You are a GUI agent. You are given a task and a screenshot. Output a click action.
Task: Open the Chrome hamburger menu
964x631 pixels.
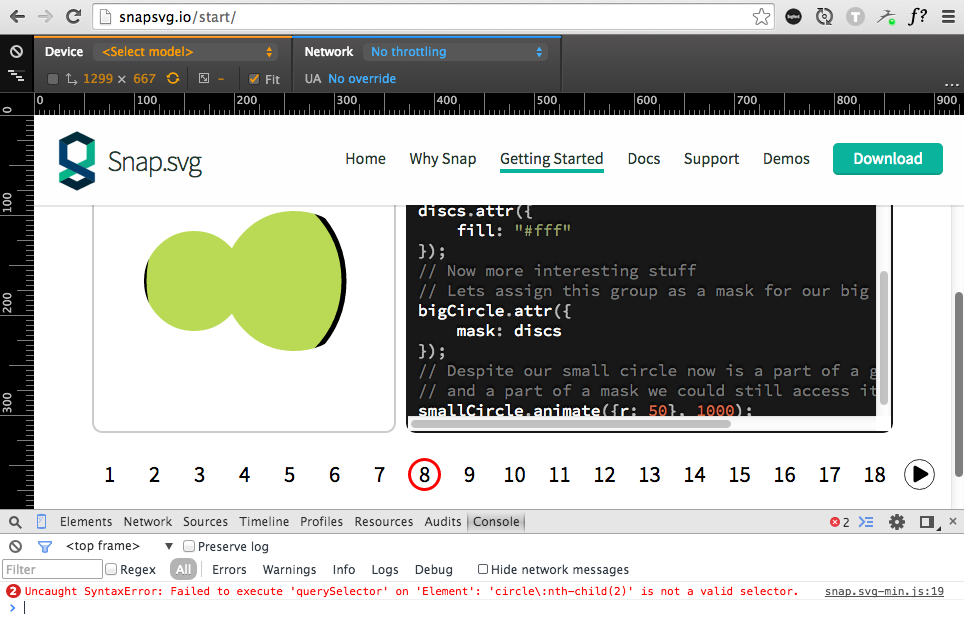click(x=949, y=17)
